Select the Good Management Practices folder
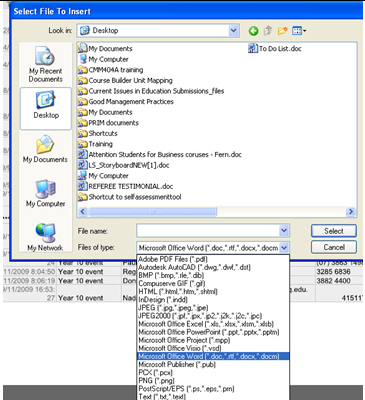 point(126,102)
